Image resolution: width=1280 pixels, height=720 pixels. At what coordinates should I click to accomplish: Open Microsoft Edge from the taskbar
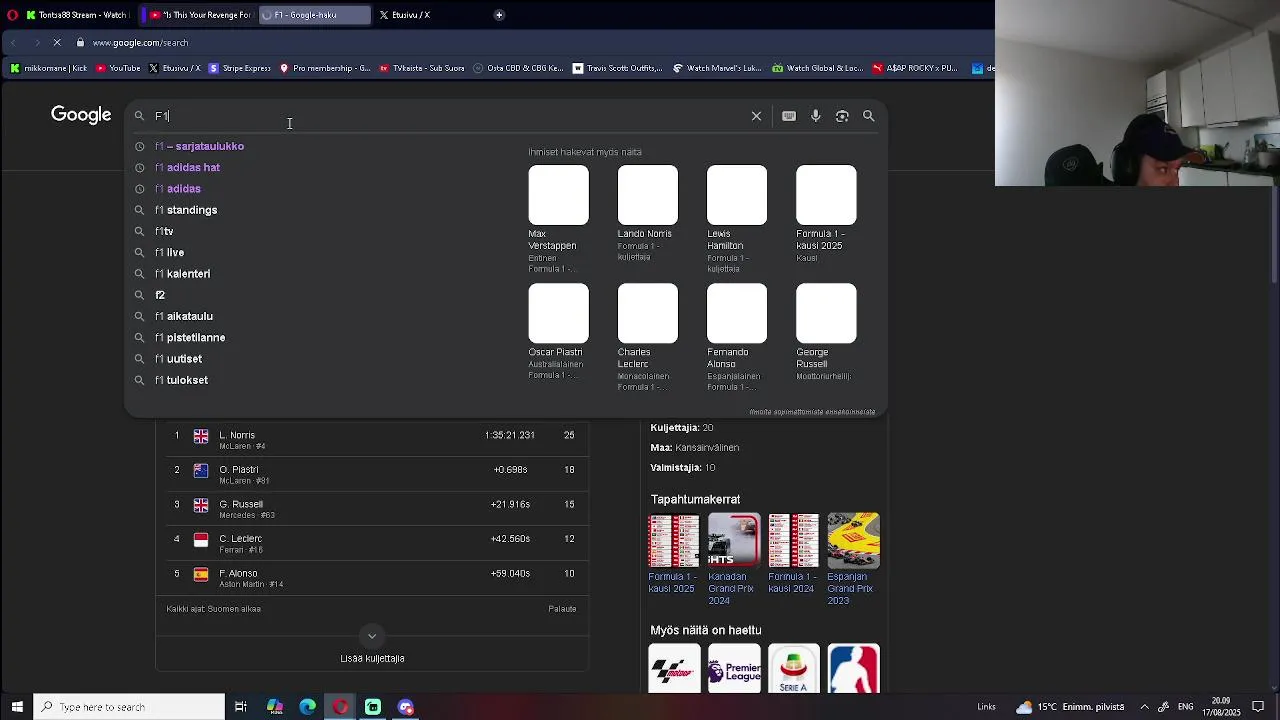(x=308, y=707)
